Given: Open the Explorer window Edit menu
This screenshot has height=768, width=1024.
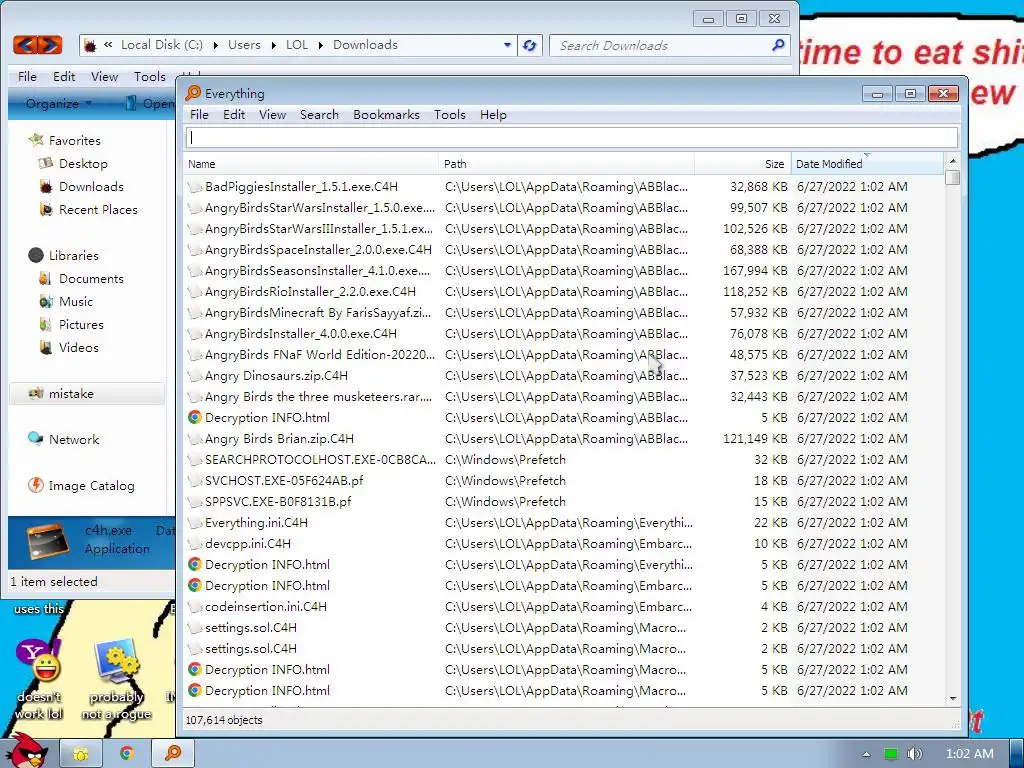Looking at the screenshot, I should [x=63, y=76].
